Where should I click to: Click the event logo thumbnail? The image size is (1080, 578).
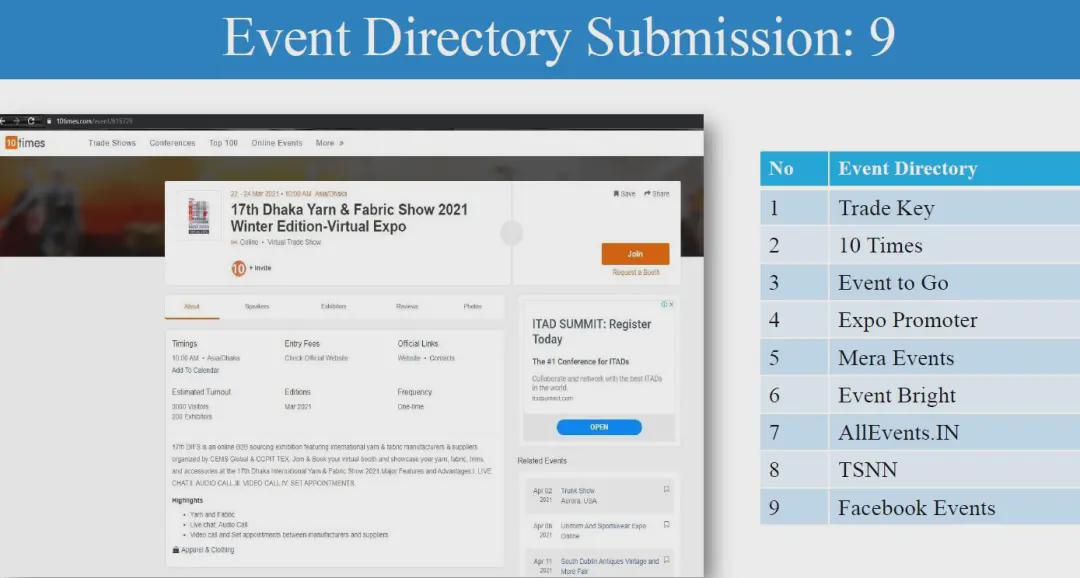pos(198,216)
